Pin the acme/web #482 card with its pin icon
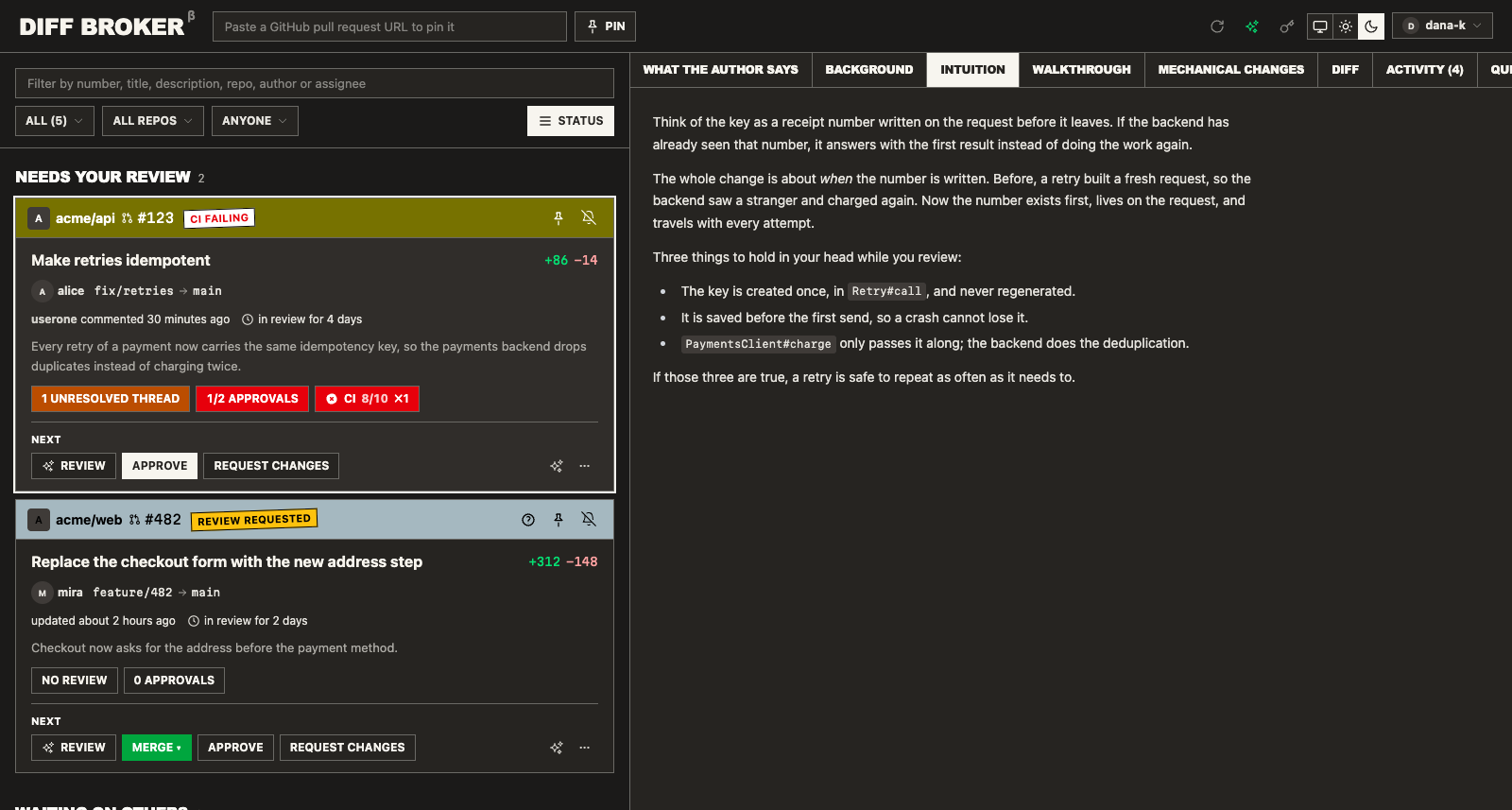Image resolution: width=1512 pixels, height=810 pixels. [x=558, y=520]
